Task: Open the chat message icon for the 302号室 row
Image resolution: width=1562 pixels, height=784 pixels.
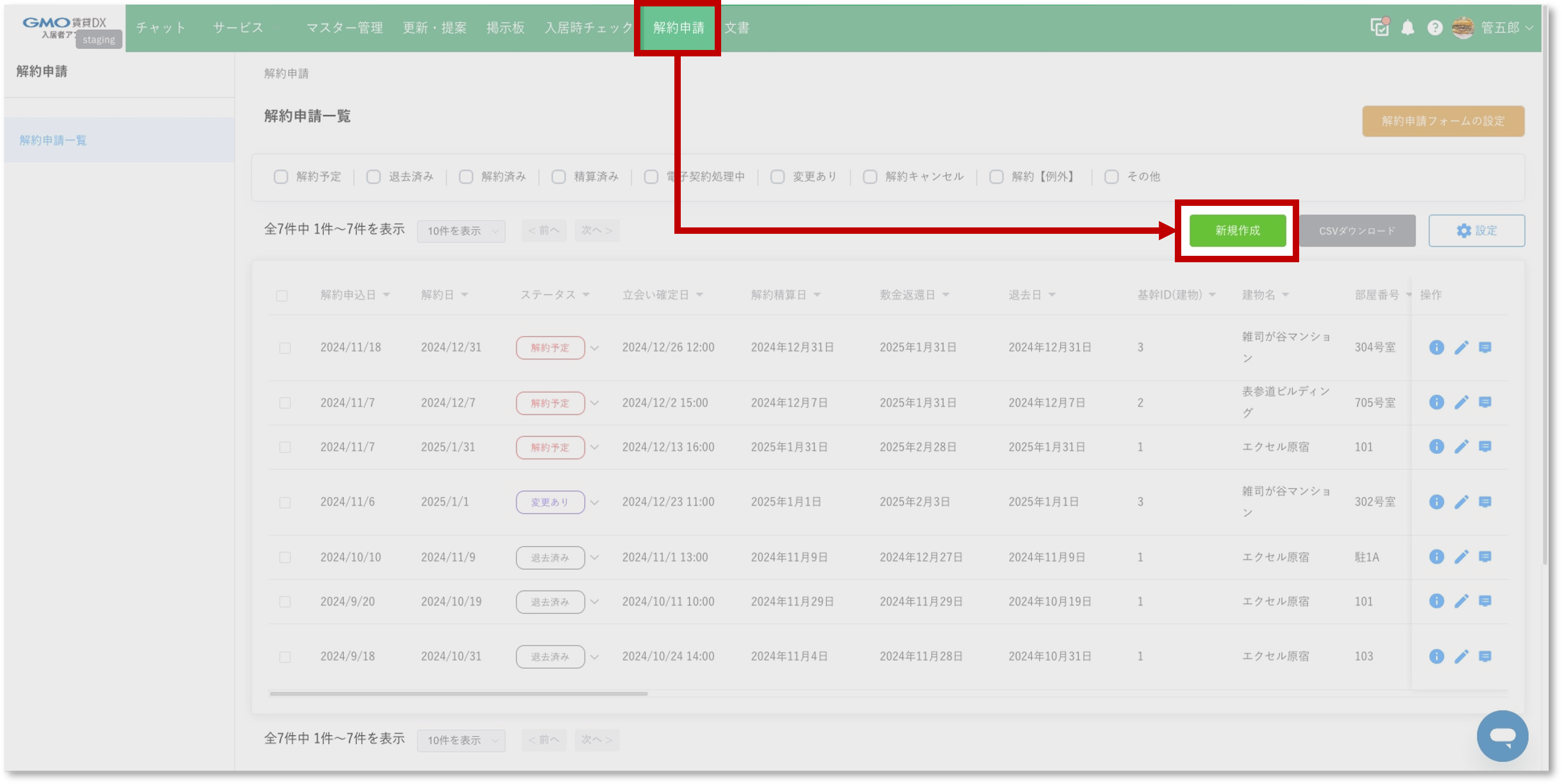Action: (x=1484, y=502)
